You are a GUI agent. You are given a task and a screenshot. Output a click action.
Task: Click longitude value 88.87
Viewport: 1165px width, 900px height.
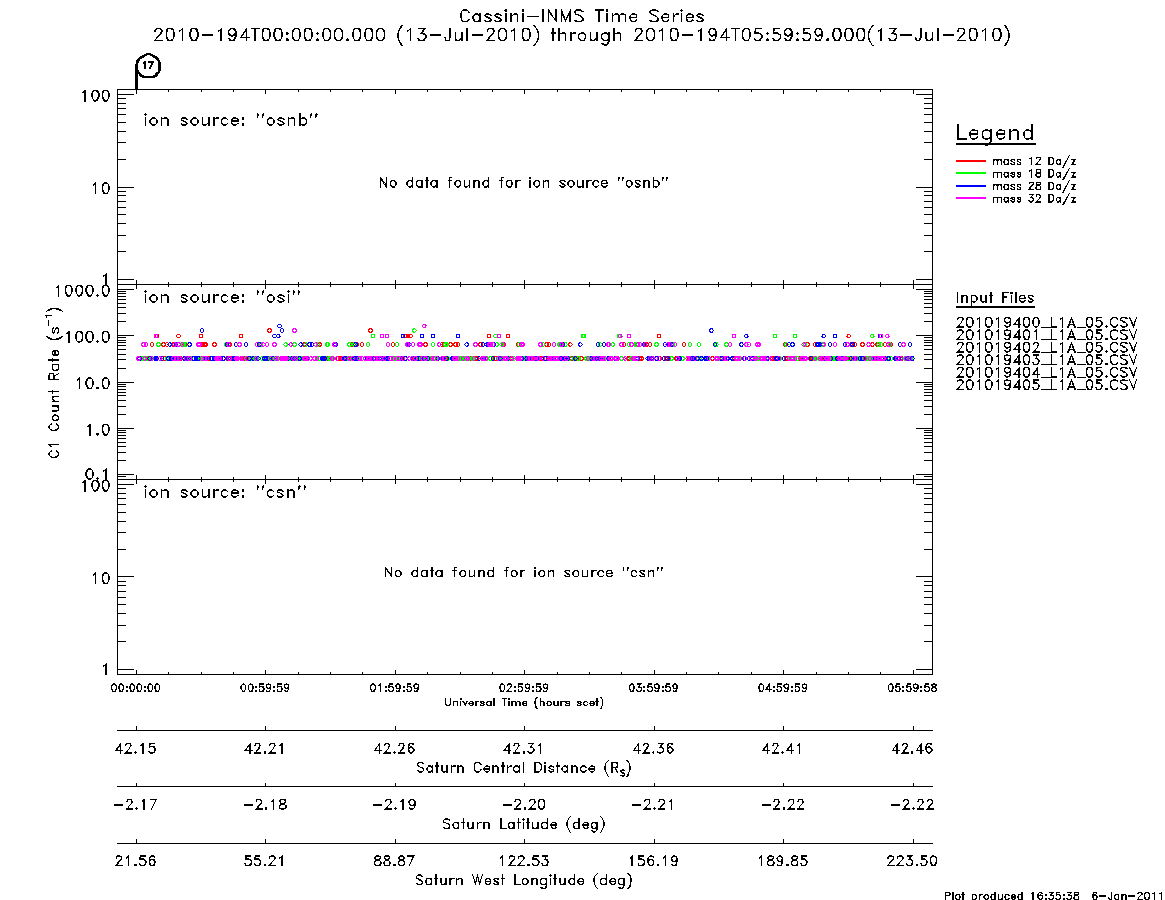click(x=395, y=861)
